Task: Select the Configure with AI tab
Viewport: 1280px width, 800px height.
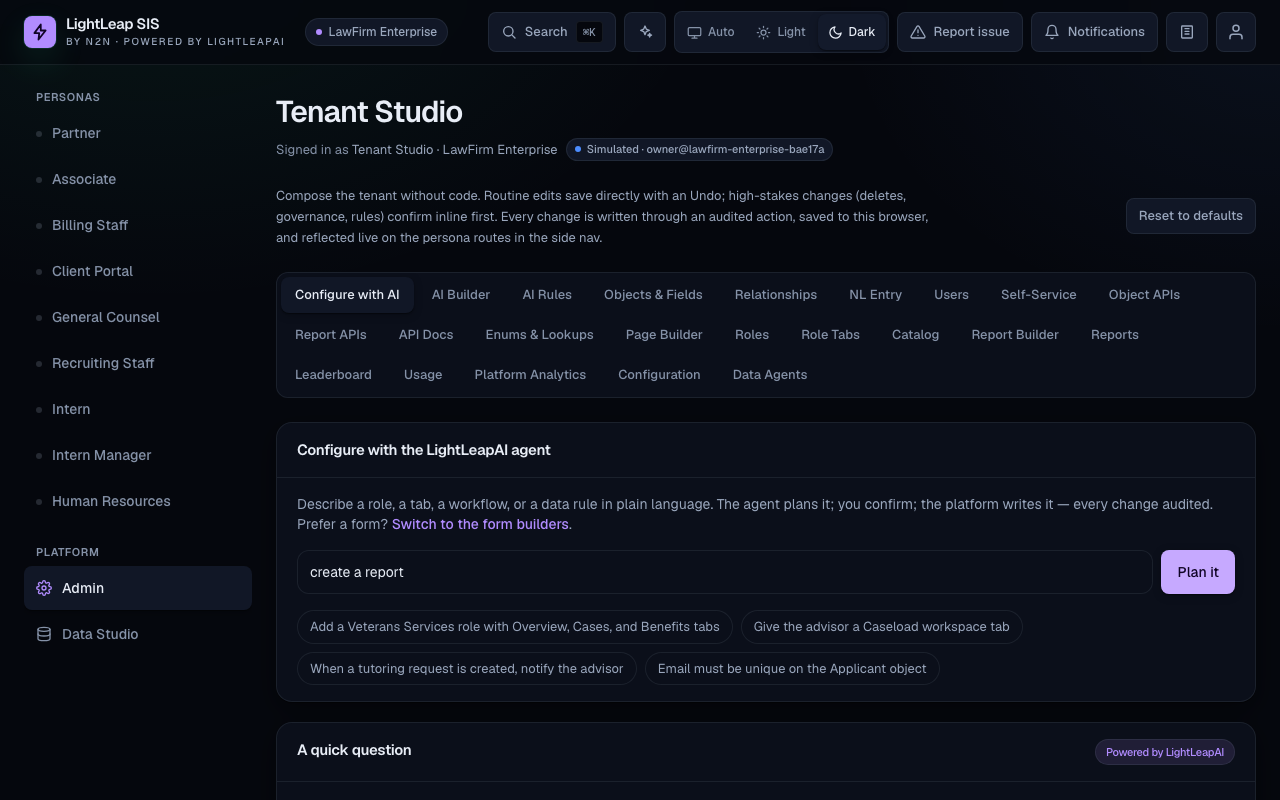Action: [347, 295]
